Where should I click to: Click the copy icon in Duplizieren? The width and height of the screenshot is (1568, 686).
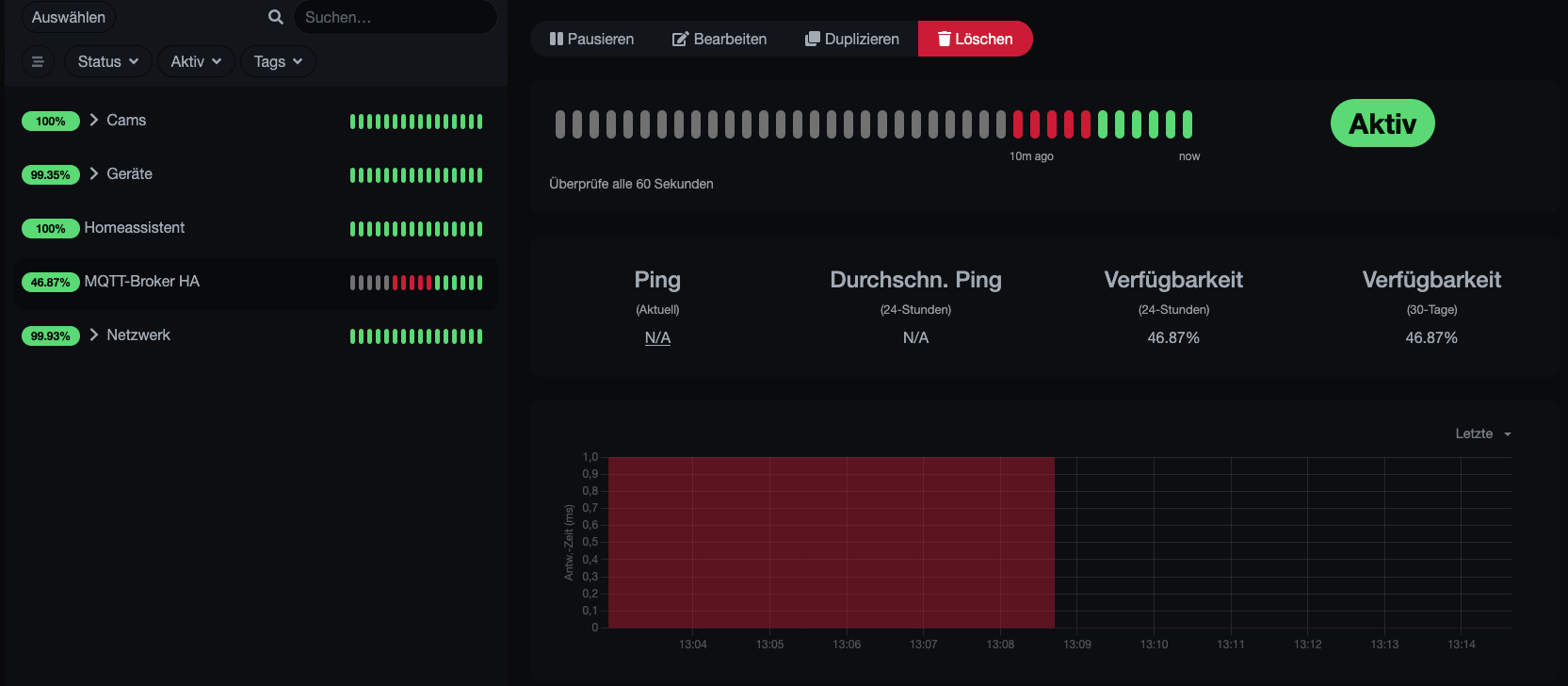pos(812,39)
